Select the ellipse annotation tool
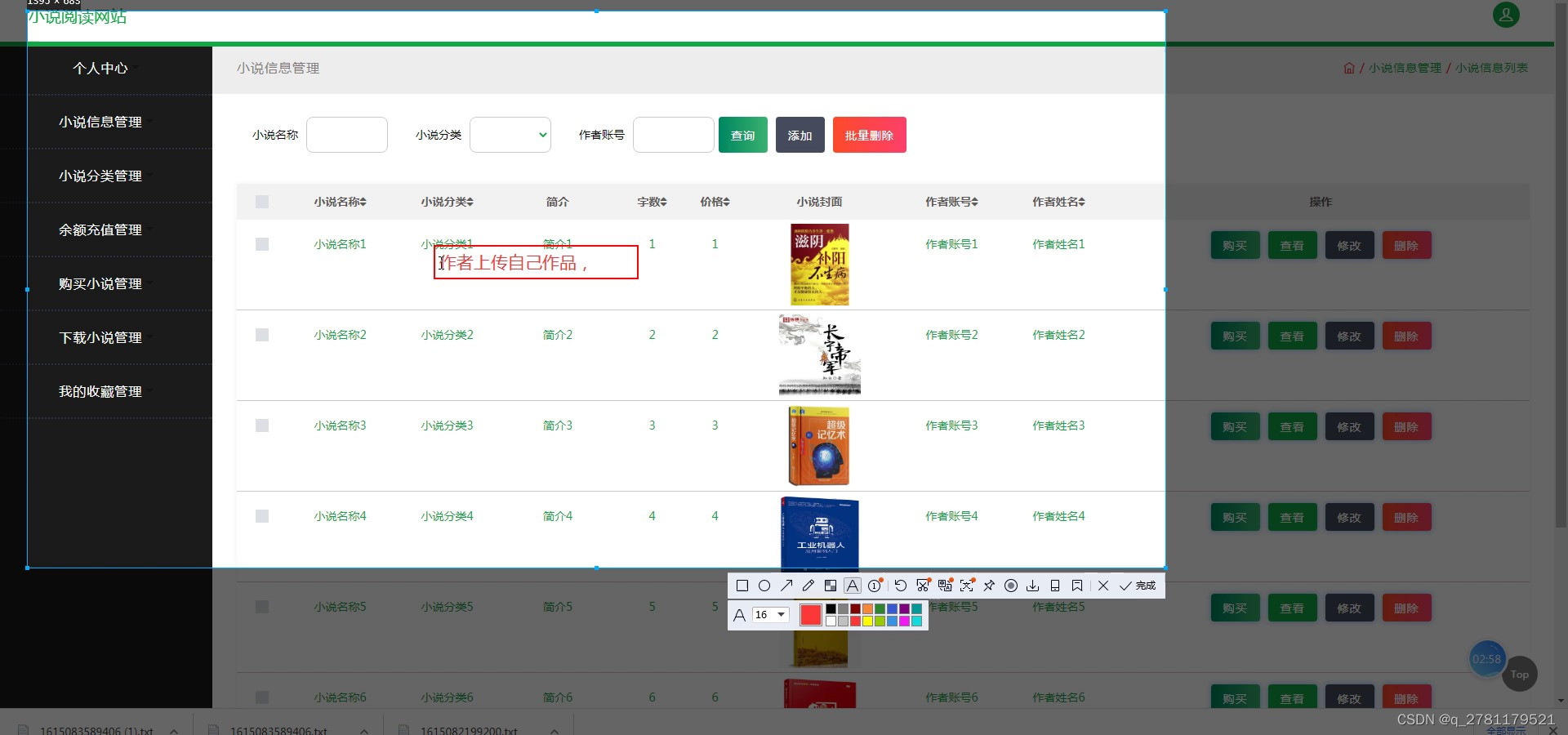Screen dimensions: 1568x735 764,586
